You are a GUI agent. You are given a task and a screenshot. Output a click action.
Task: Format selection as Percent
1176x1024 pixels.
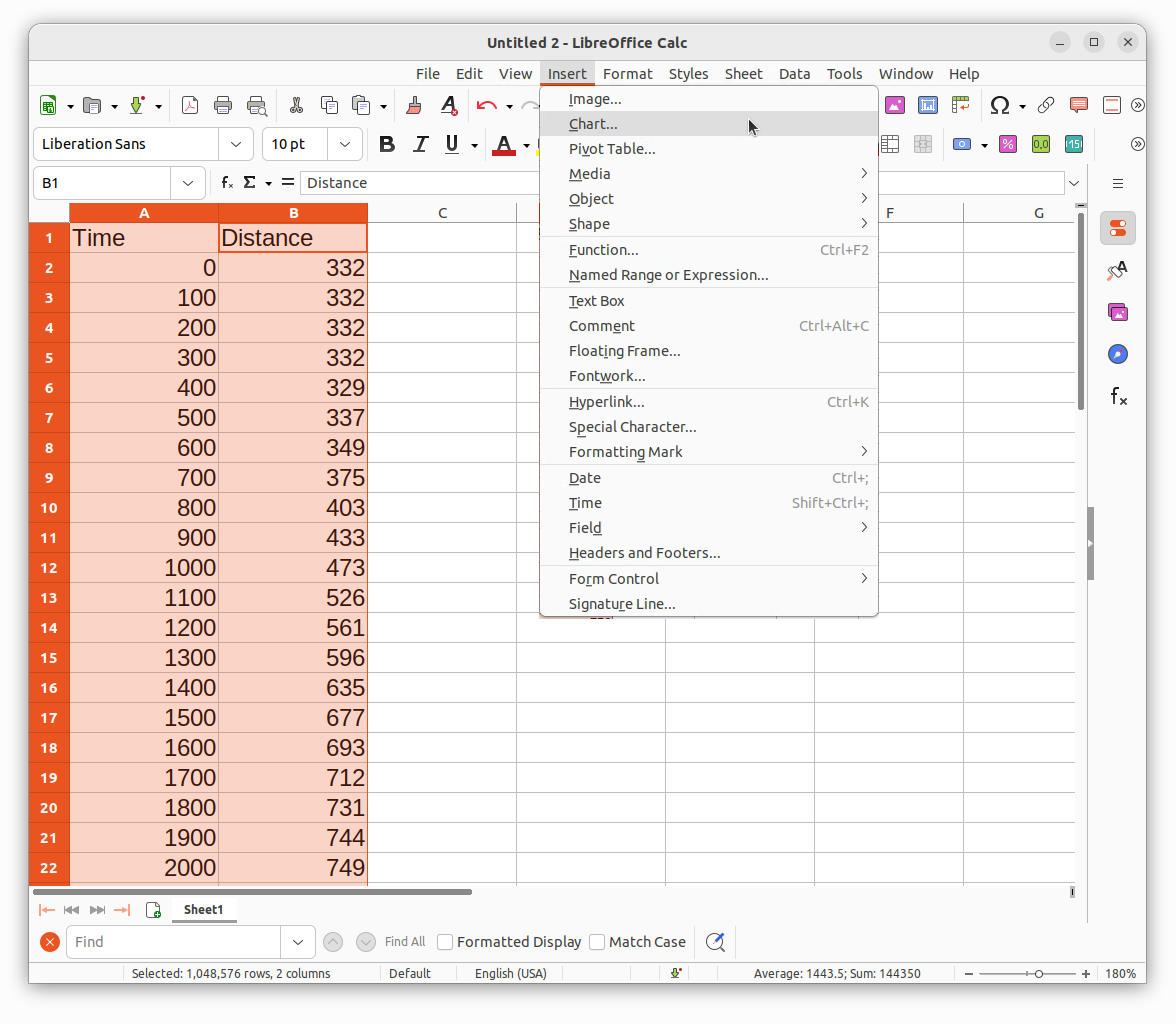[1008, 144]
